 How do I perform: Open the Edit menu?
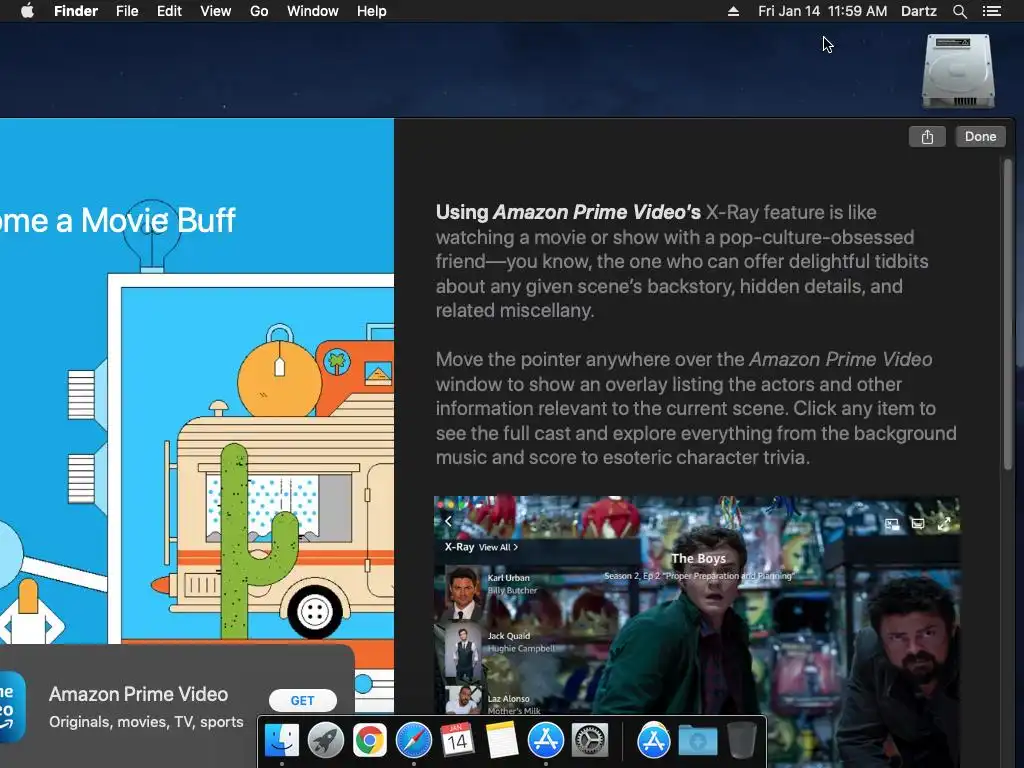pos(169,11)
